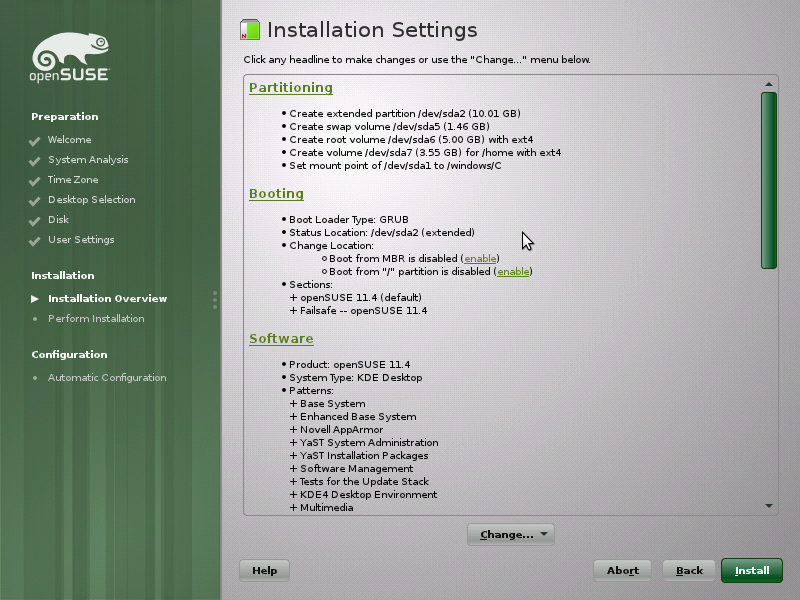The image size is (800, 600).
Task: Click the Installation Settings package icon
Action: [249, 30]
